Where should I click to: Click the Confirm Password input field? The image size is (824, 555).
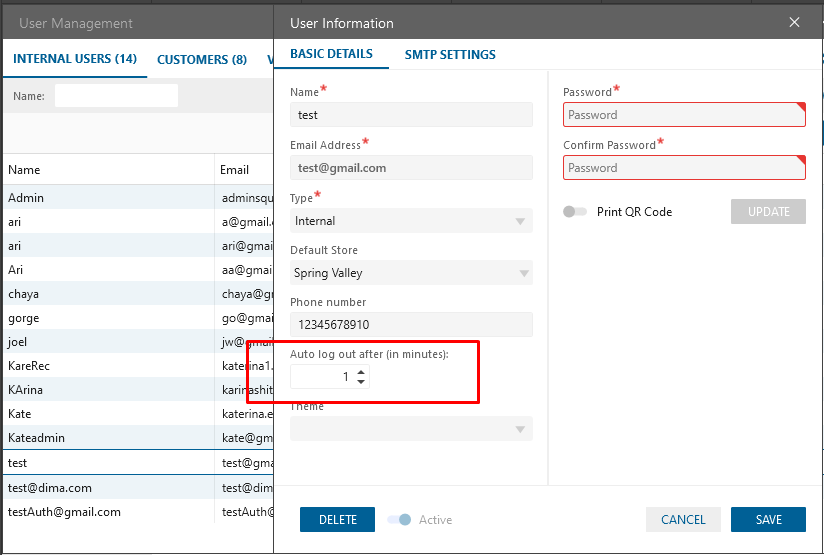[684, 168]
